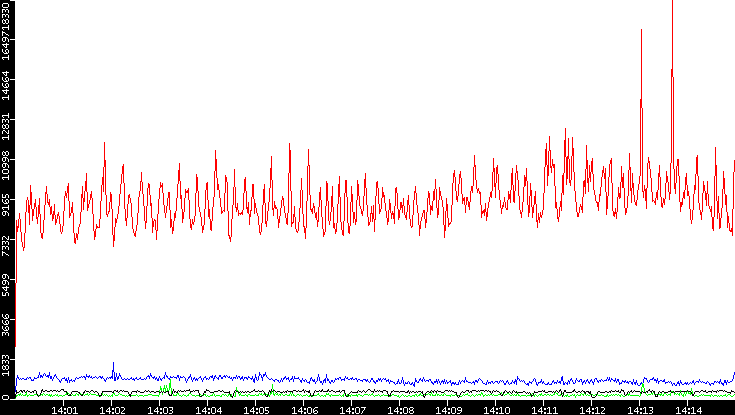Pick the 14:12 time axis label
The image size is (735, 415).
coord(592,411)
